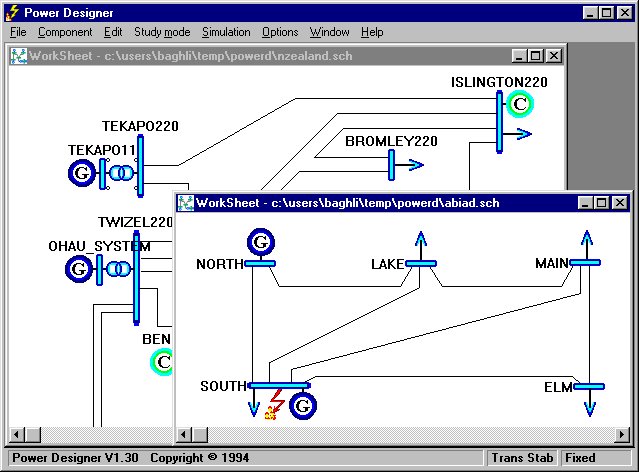Screen dimensions: 639x472
Task: Select the ISLINGTON220 vertical busbar
Action: (x=499, y=122)
